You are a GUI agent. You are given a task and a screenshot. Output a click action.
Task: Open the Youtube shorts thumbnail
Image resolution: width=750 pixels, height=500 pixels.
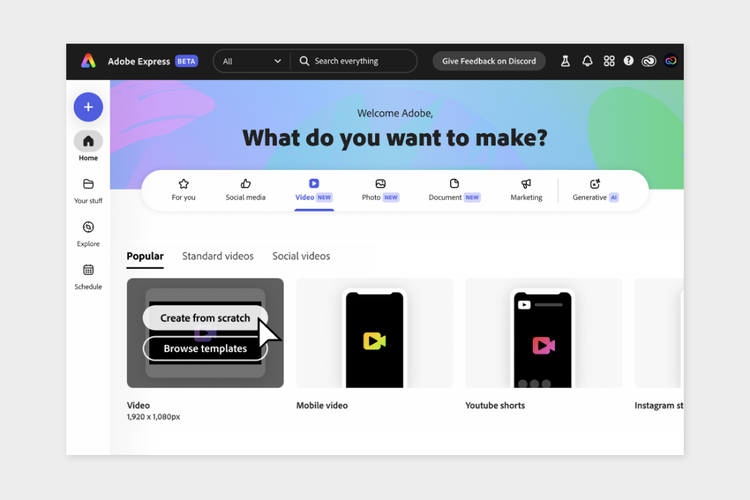[x=544, y=333]
